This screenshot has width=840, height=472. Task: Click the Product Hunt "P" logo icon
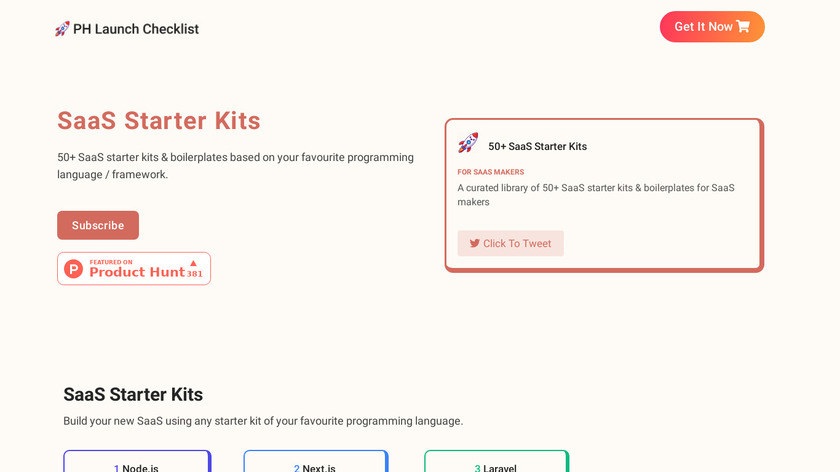74,269
